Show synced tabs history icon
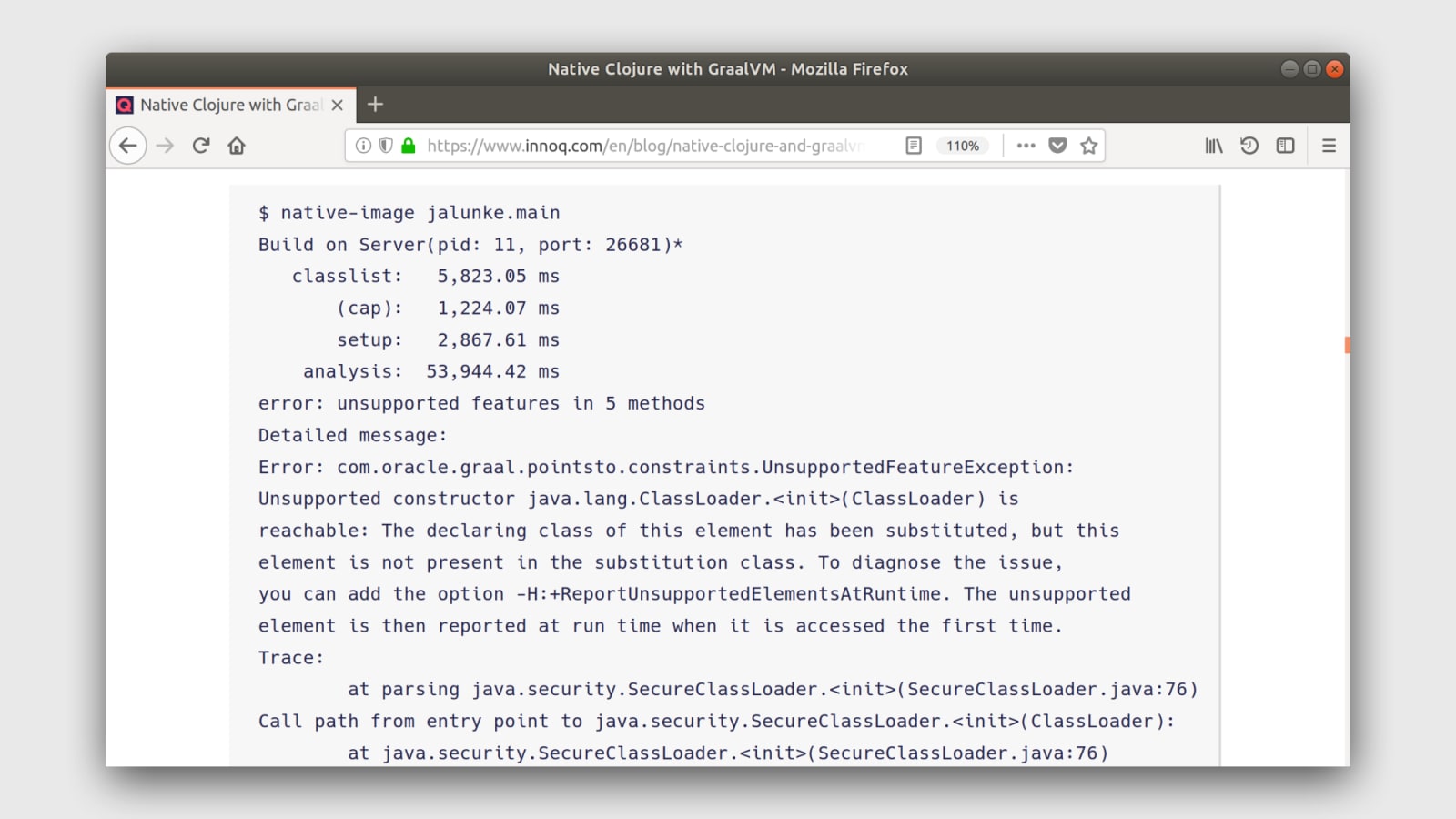 (x=1249, y=146)
